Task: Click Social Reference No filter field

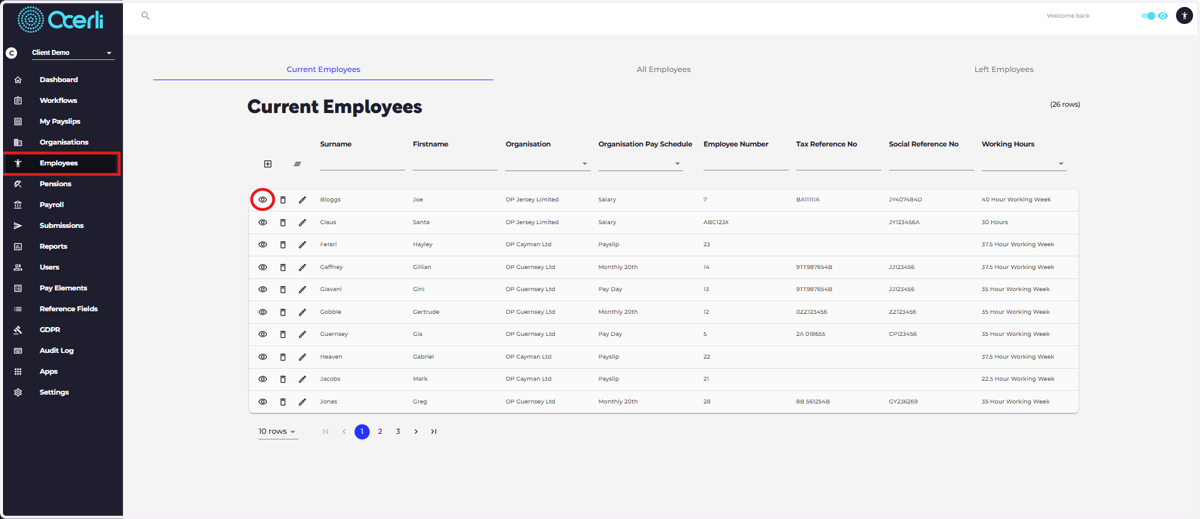Action: [931, 164]
